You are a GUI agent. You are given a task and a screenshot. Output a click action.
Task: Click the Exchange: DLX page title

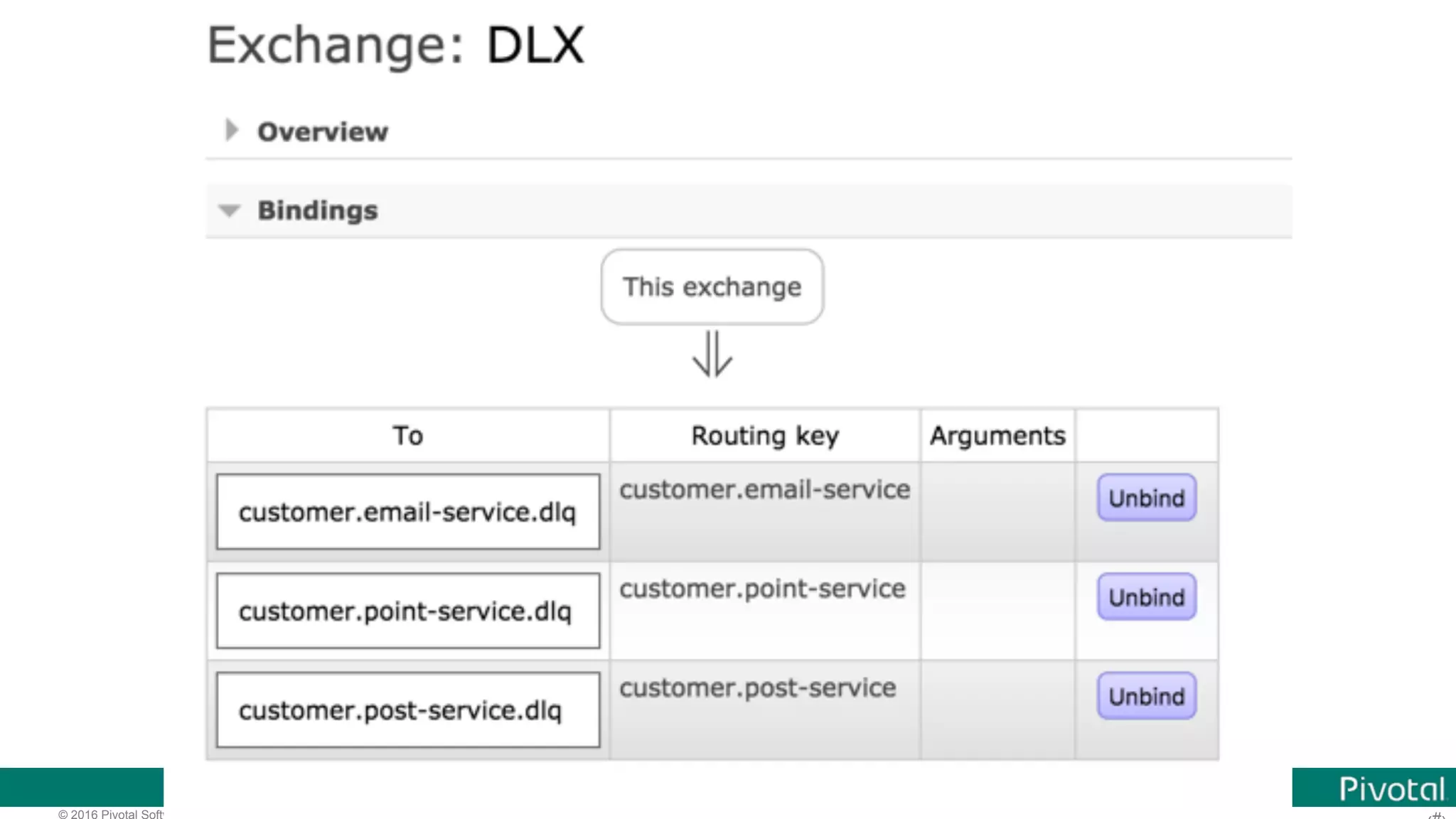395,45
